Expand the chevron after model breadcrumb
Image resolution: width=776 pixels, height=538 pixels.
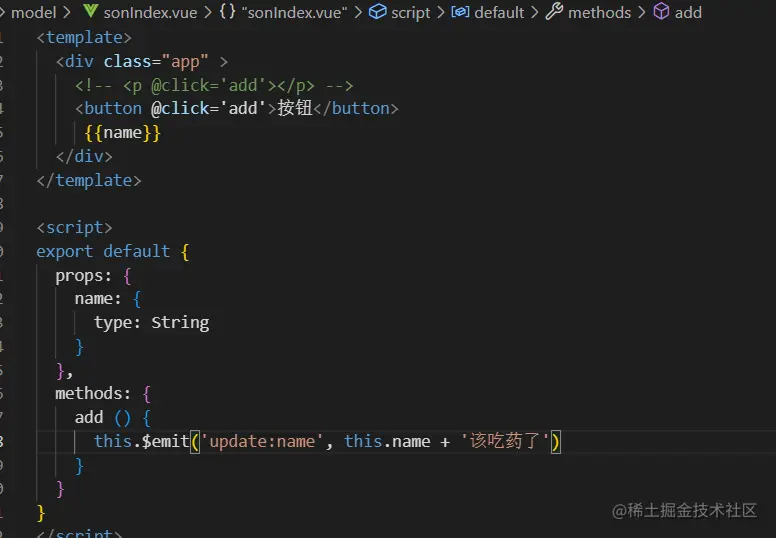[67, 12]
